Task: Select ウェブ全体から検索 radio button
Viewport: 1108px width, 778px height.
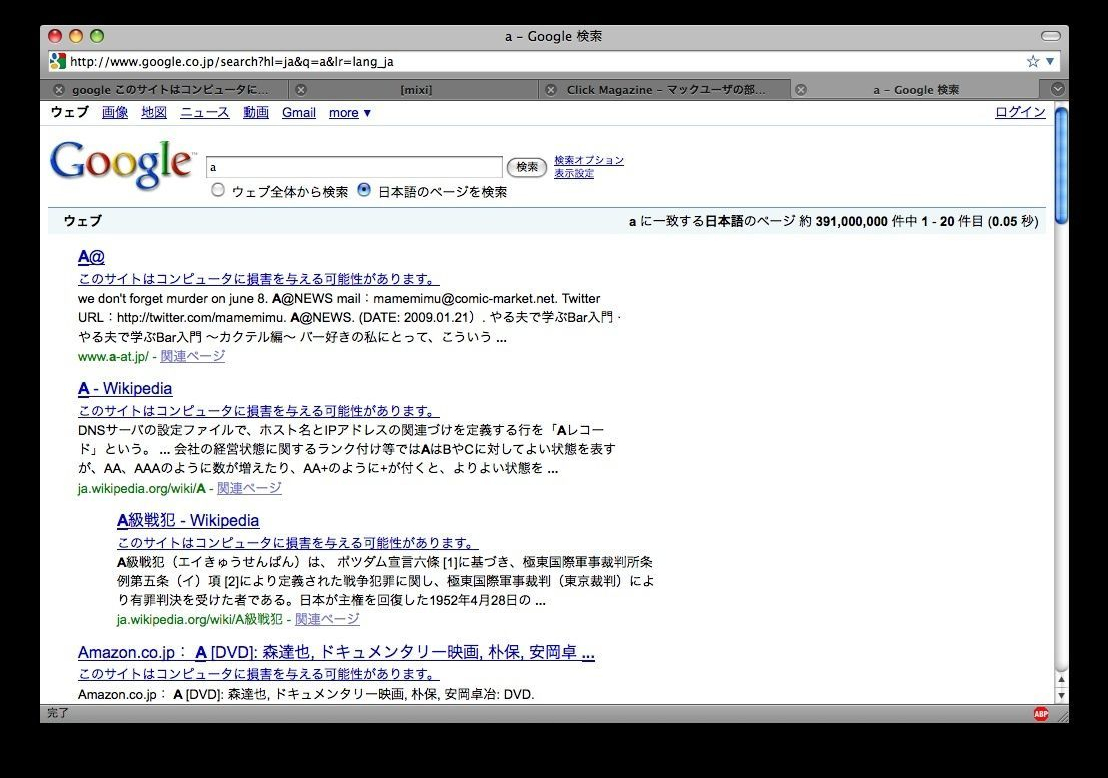Action: pos(218,190)
